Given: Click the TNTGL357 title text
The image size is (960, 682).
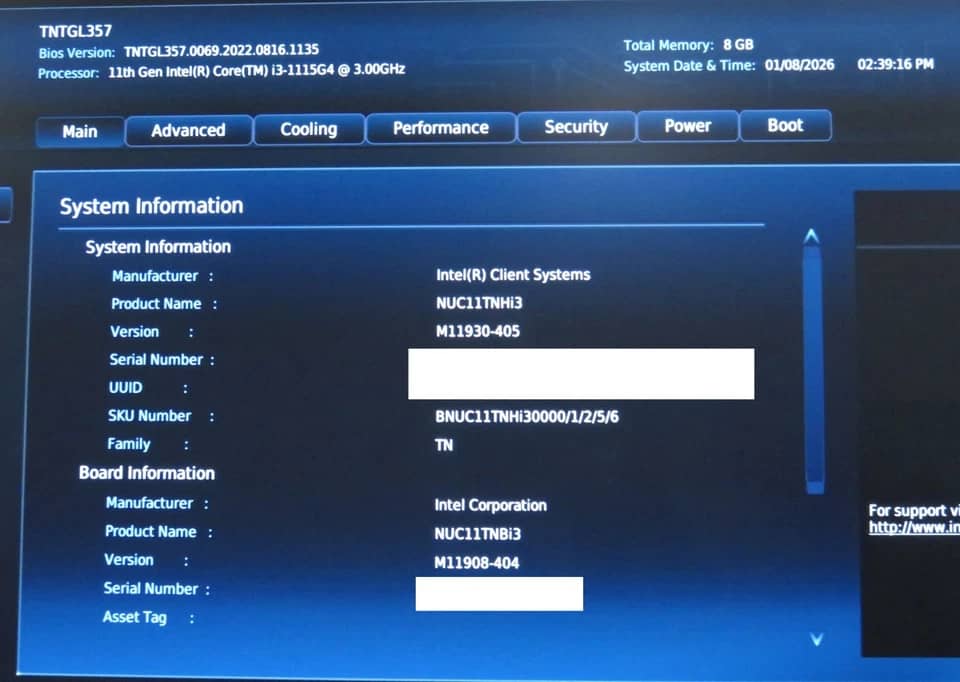Looking at the screenshot, I should (75, 31).
